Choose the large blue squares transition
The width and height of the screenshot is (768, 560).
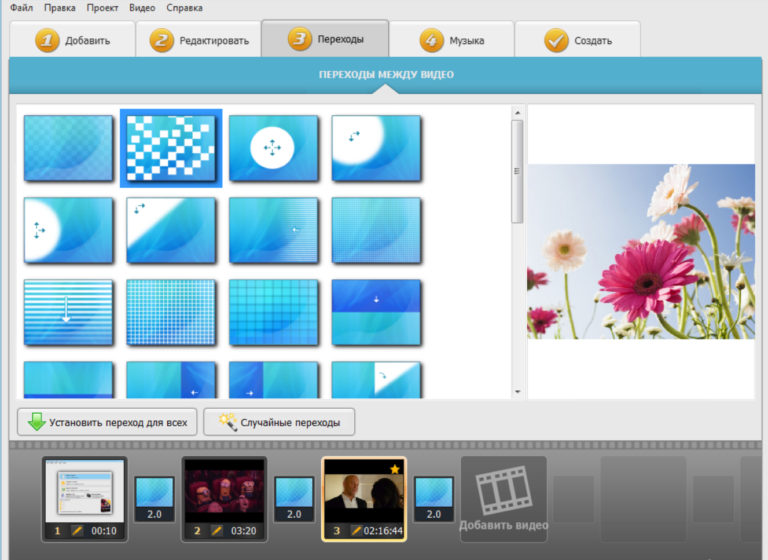coord(273,313)
